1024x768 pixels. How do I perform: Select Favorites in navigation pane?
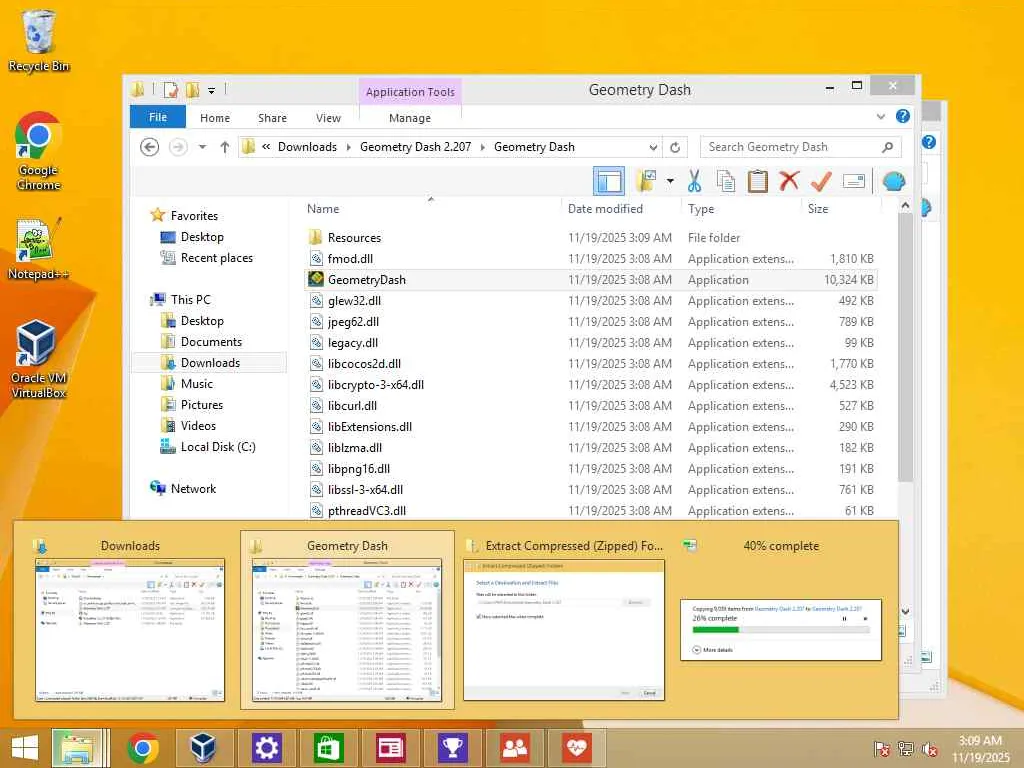click(194, 216)
